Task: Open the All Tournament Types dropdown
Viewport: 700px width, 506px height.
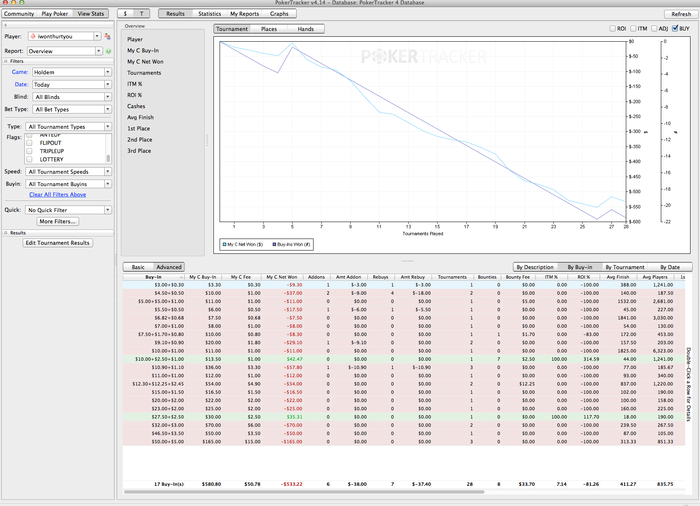Action: pos(68,127)
